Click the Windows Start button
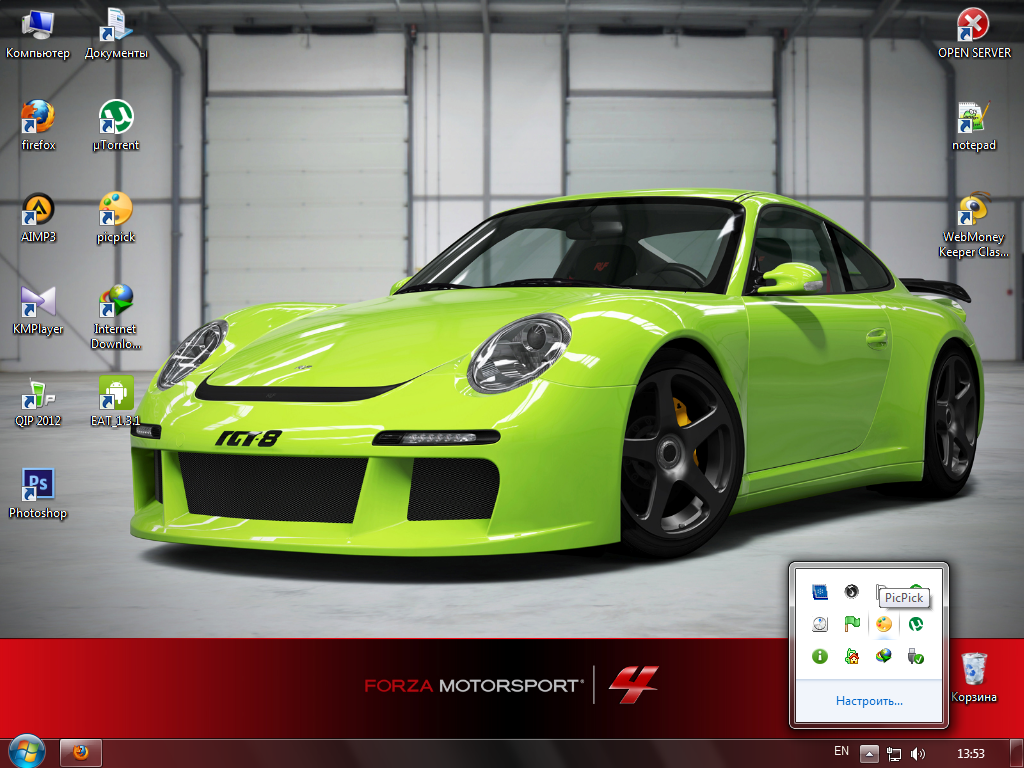This screenshot has width=1024, height=768. 26,751
